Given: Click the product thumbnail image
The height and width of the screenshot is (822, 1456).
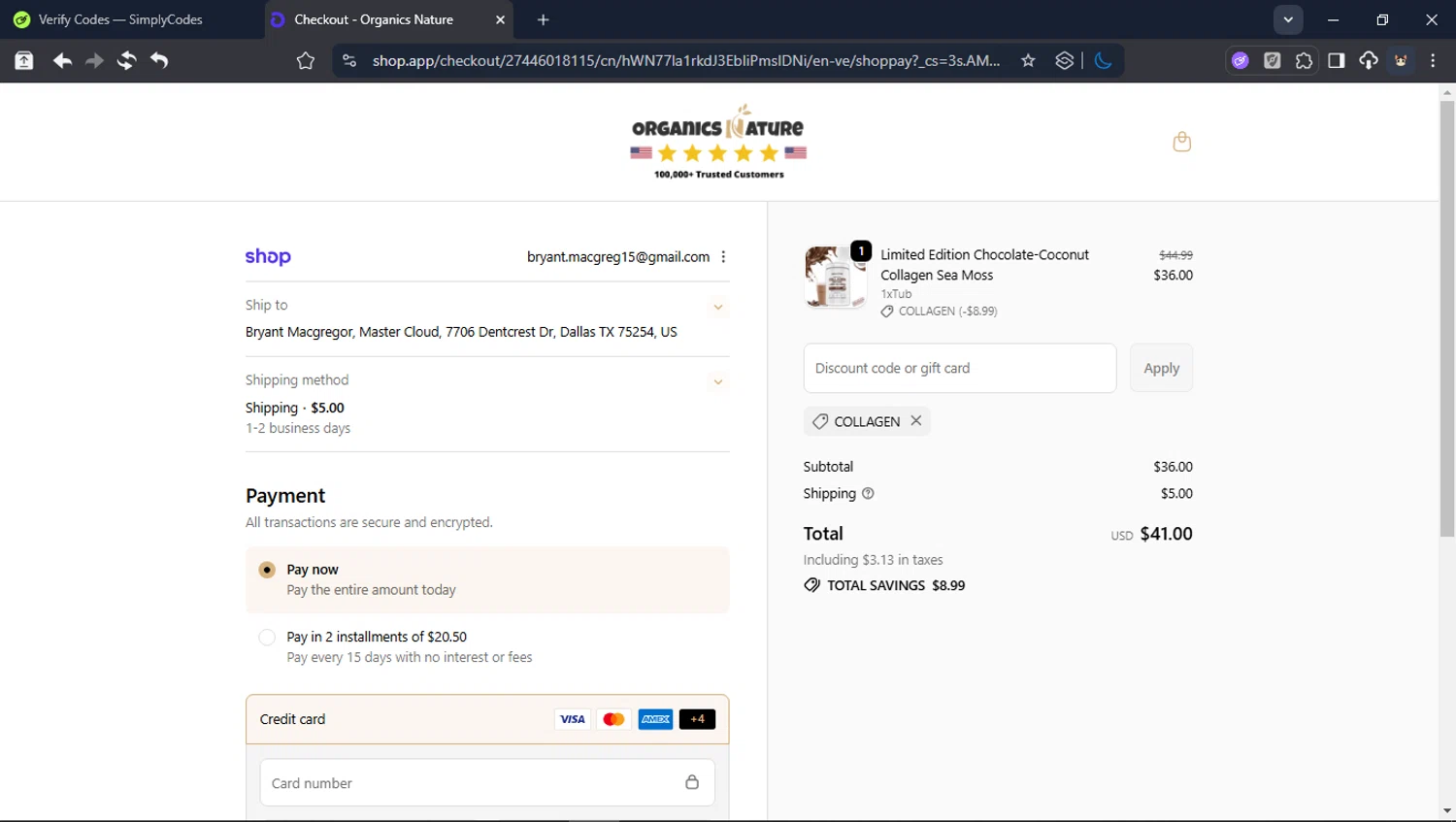Looking at the screenshot, I should [835, 277].
